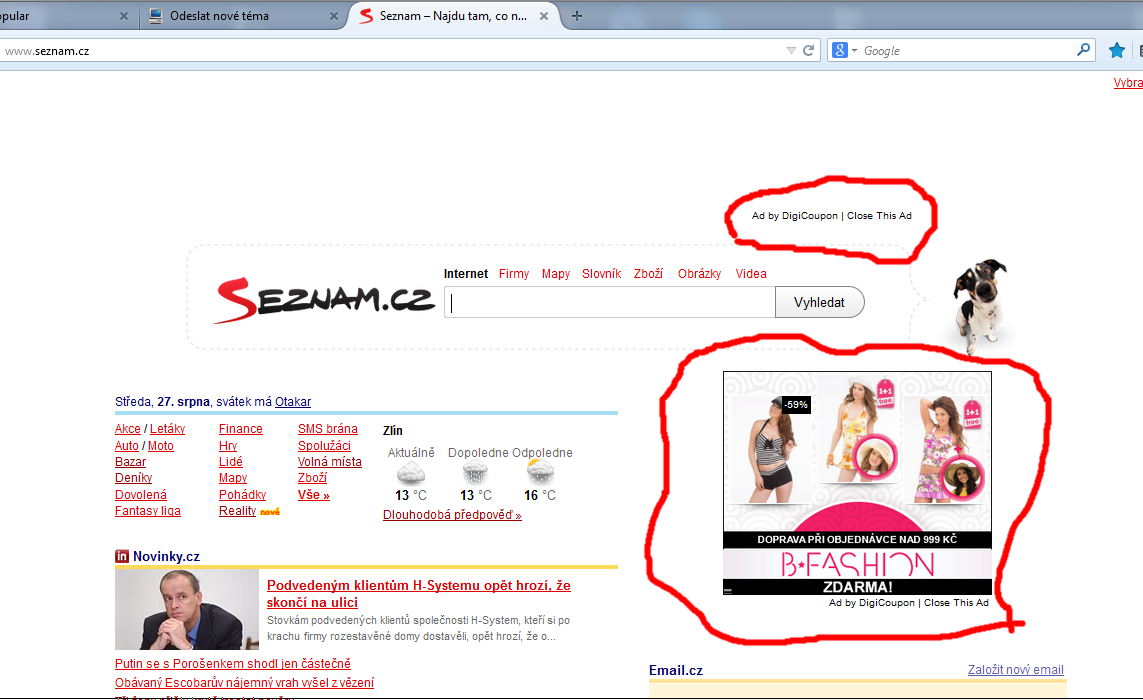Open the Bazar link
The height and width of the screenshot is (700, 1143).
click(130, 462)
